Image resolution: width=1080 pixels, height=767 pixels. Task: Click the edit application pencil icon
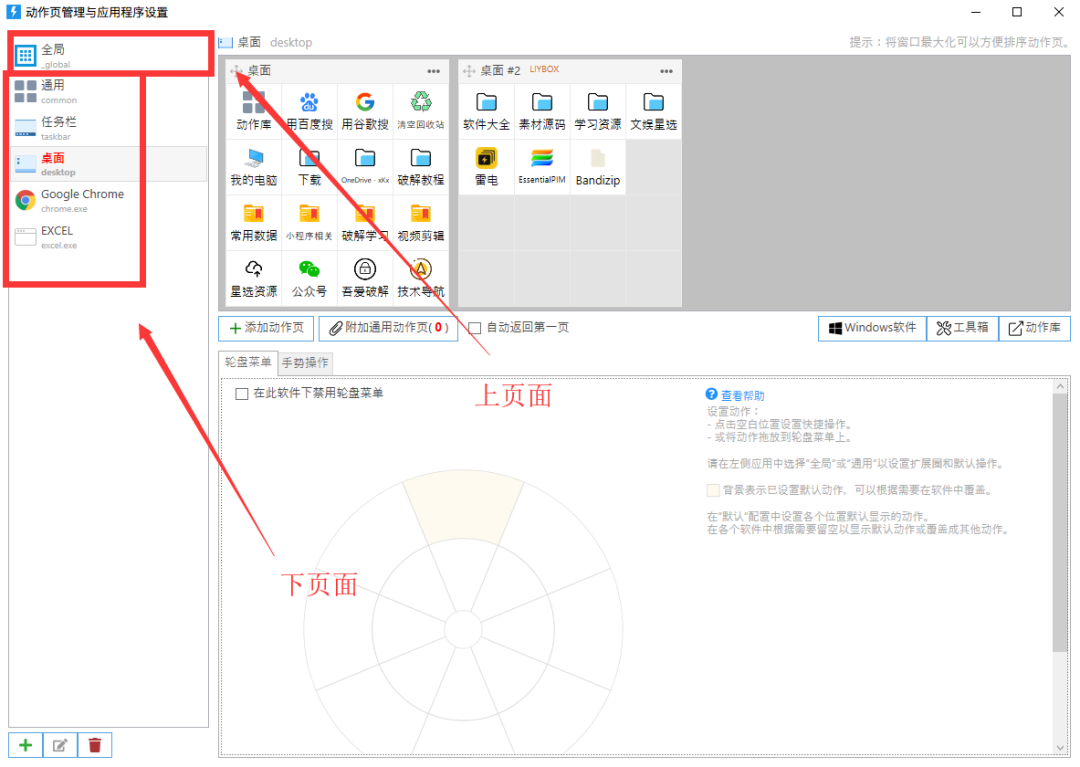point(60,745)
